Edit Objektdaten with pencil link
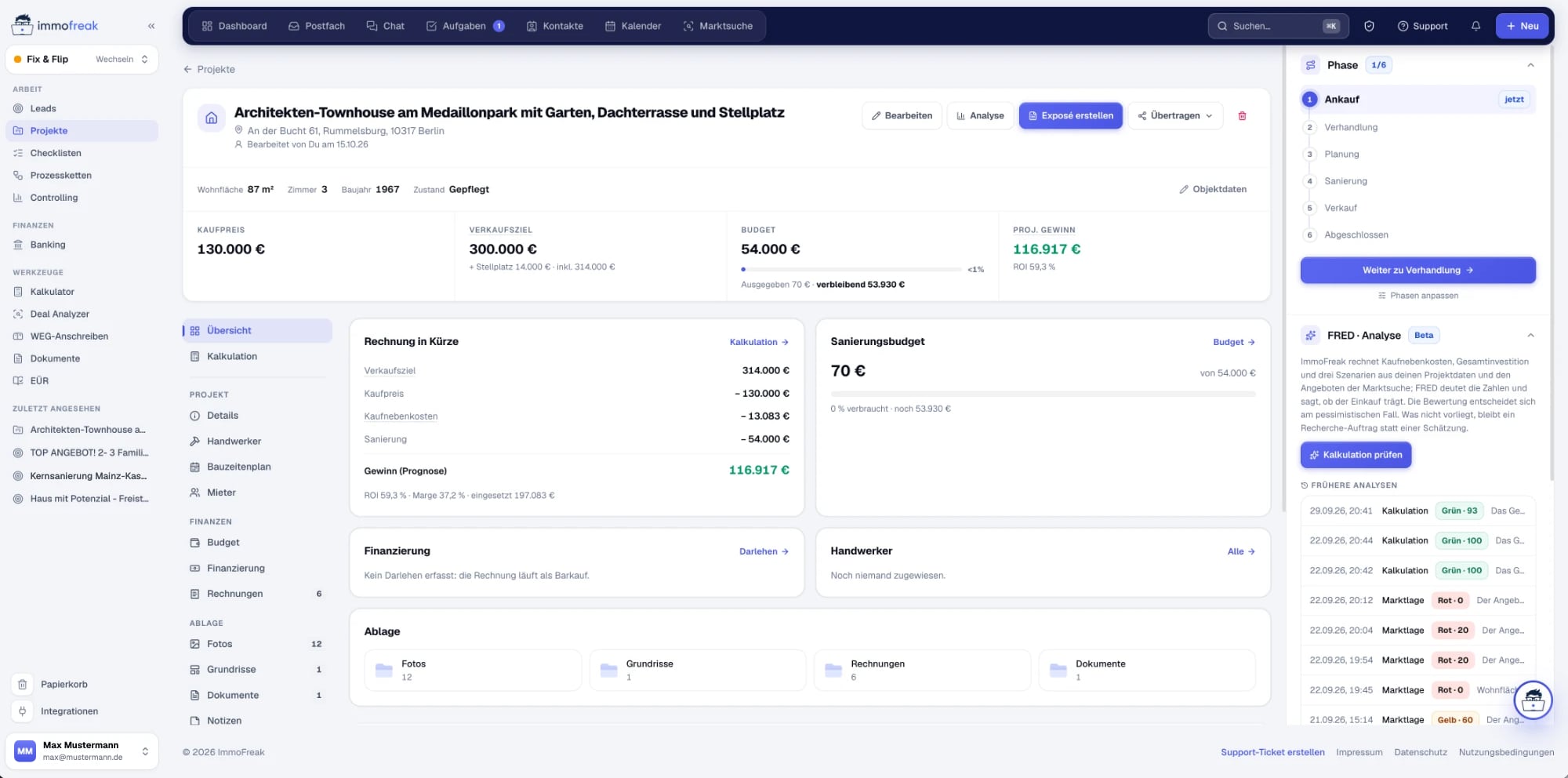This screenshot has width=1568, height=778. tap(1213, 189)
